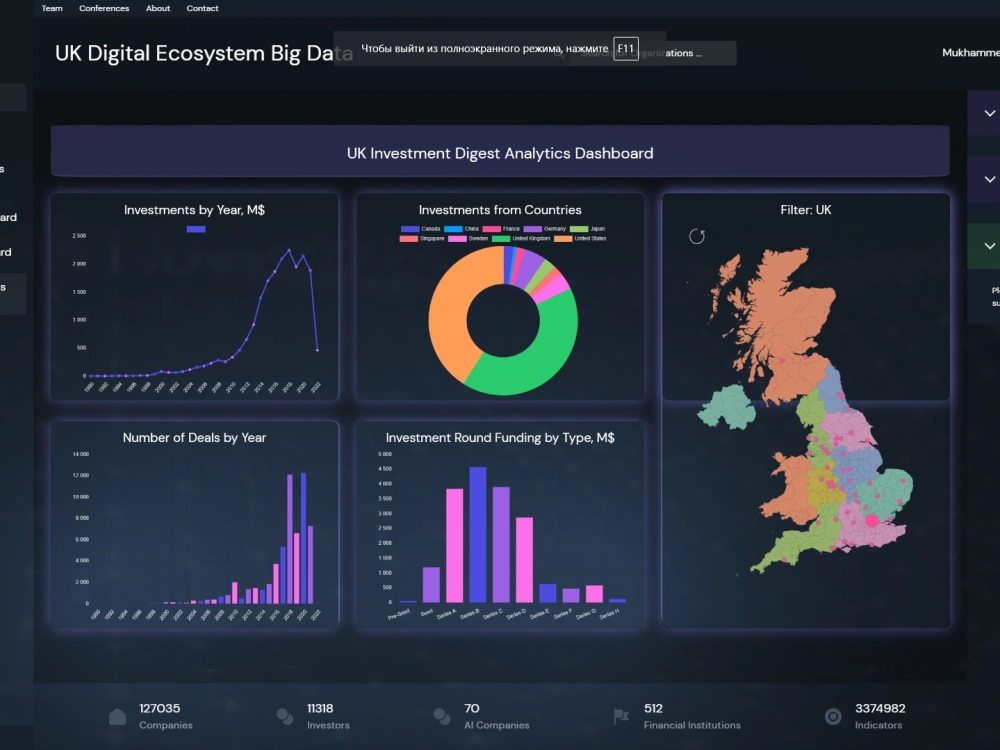Click the Indicators target icon

point(833,716)
